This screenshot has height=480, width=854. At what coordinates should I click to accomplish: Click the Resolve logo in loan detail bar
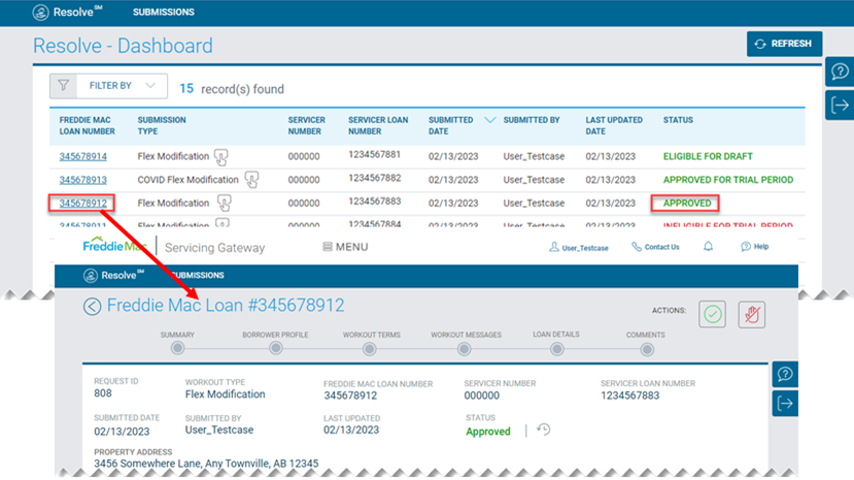click(113, 276)
